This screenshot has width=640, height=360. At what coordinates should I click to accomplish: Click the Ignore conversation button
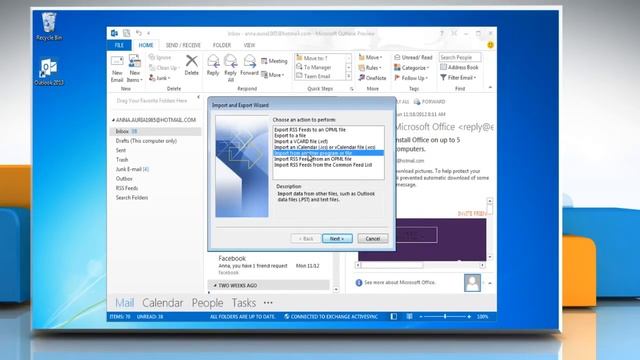[160, 58]
